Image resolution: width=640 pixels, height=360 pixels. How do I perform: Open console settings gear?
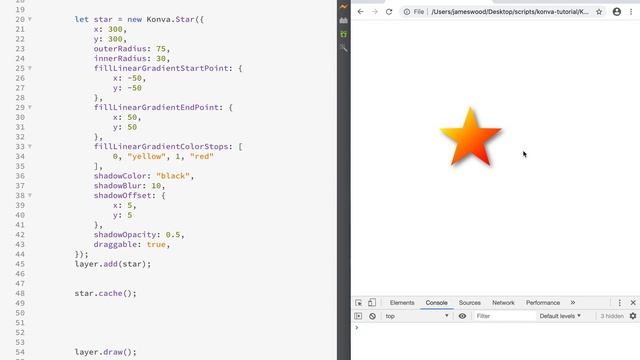click(x=633, y=316)
